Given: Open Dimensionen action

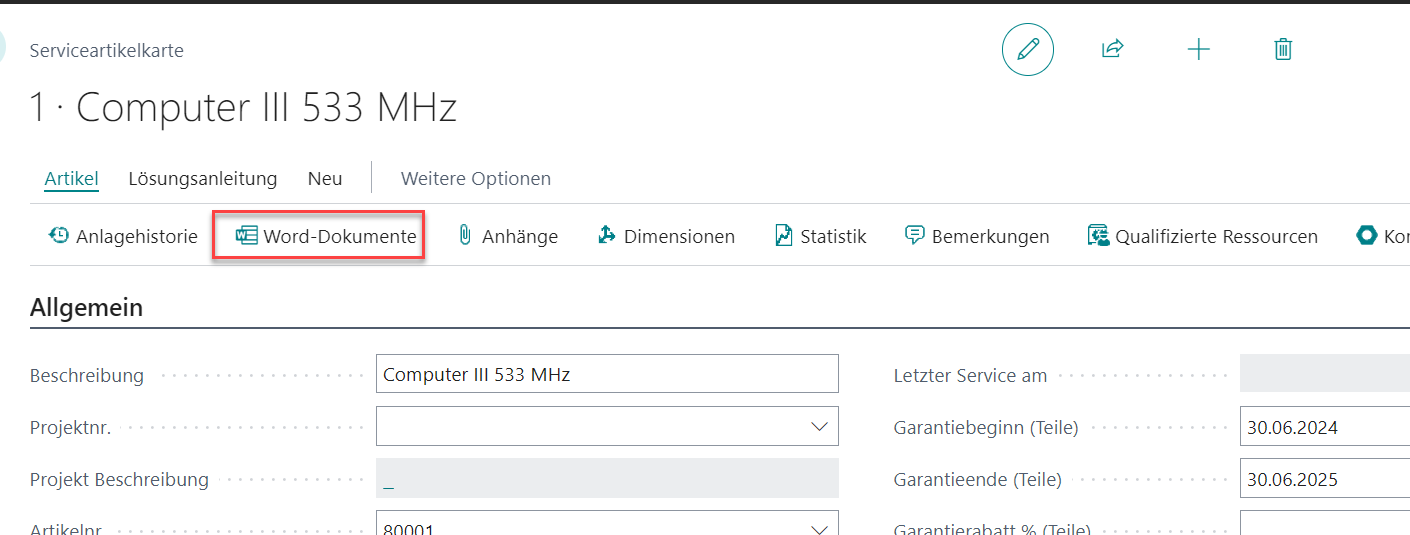Looking at the screenshot, I should coord(666,236).
